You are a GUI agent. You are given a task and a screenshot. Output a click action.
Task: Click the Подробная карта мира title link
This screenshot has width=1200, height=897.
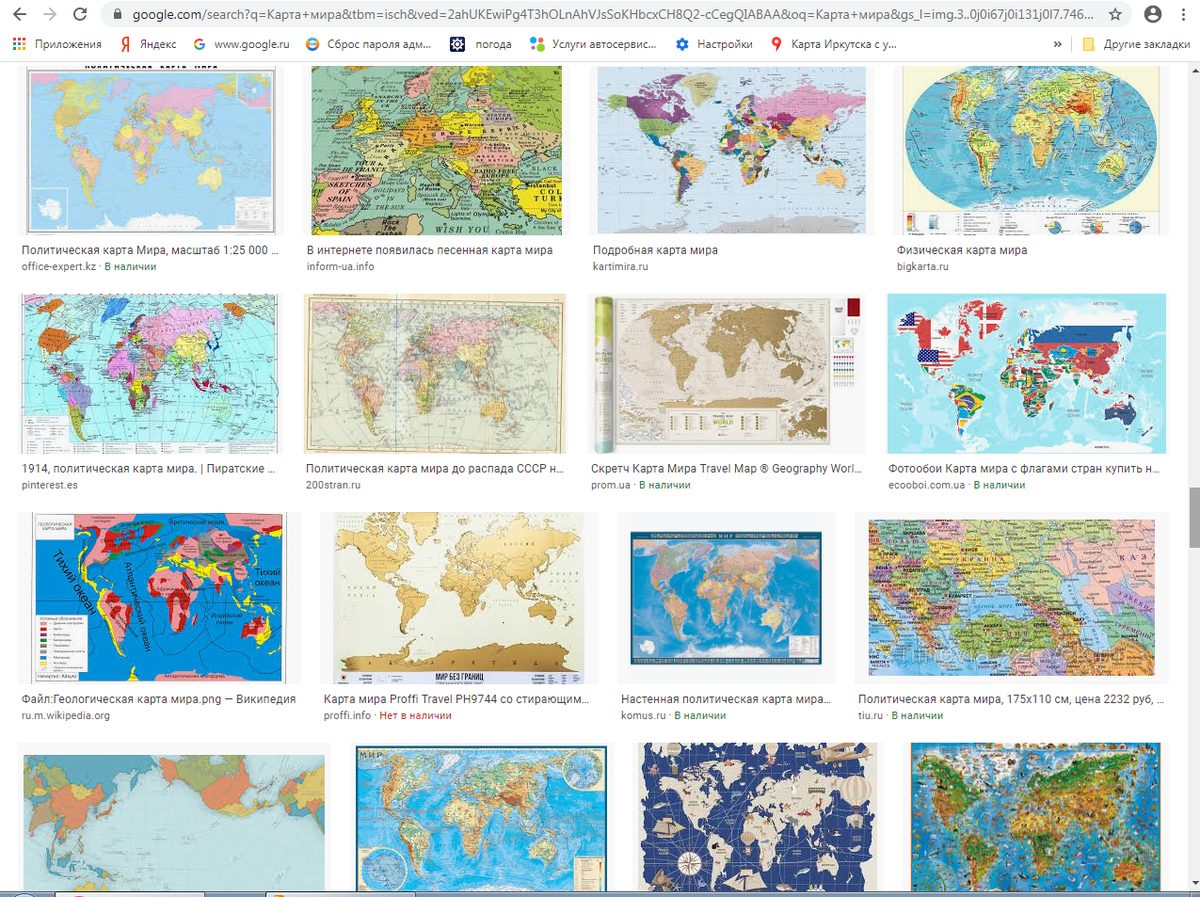pos(655,250)
